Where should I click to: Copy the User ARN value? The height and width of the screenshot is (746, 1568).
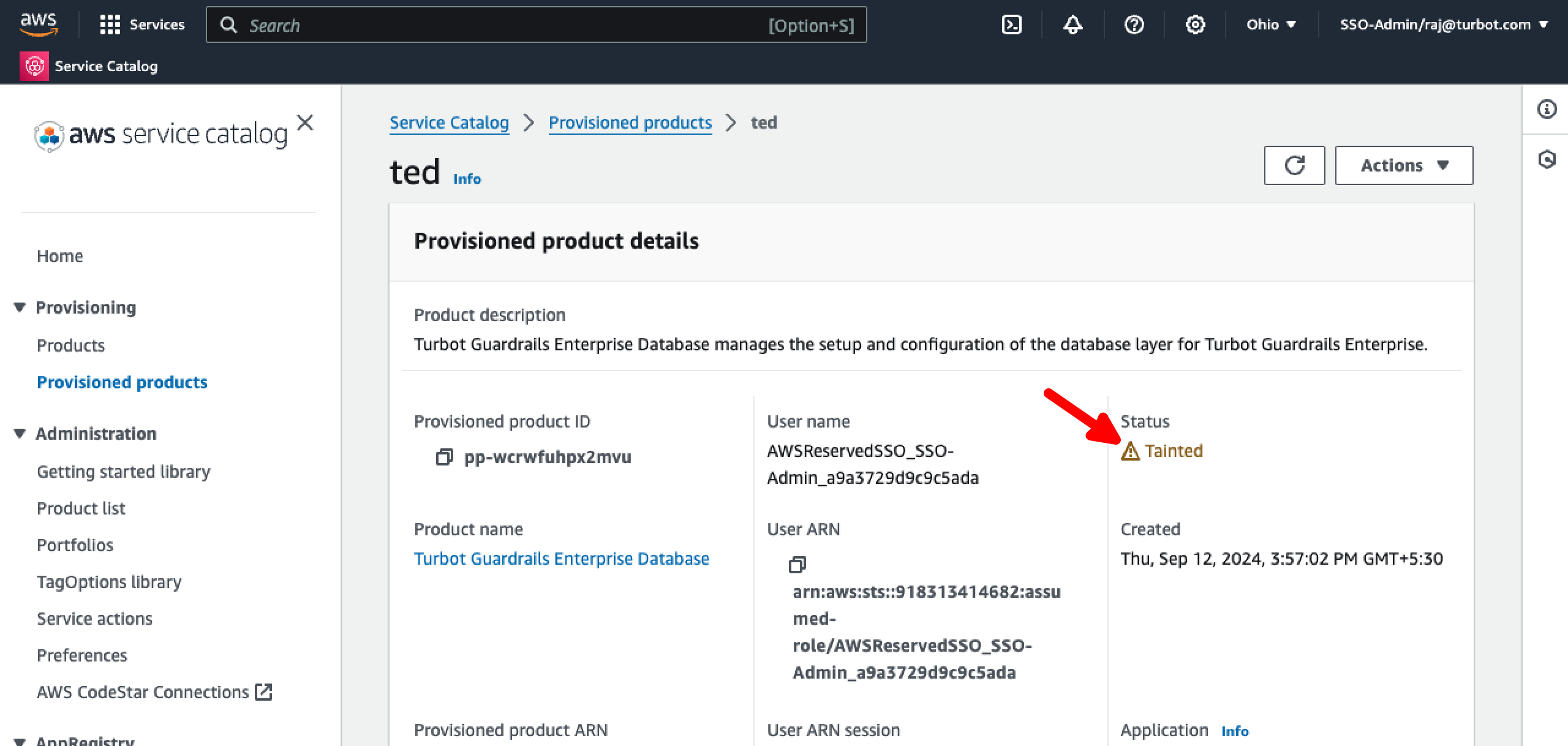[x=797, y=565]
